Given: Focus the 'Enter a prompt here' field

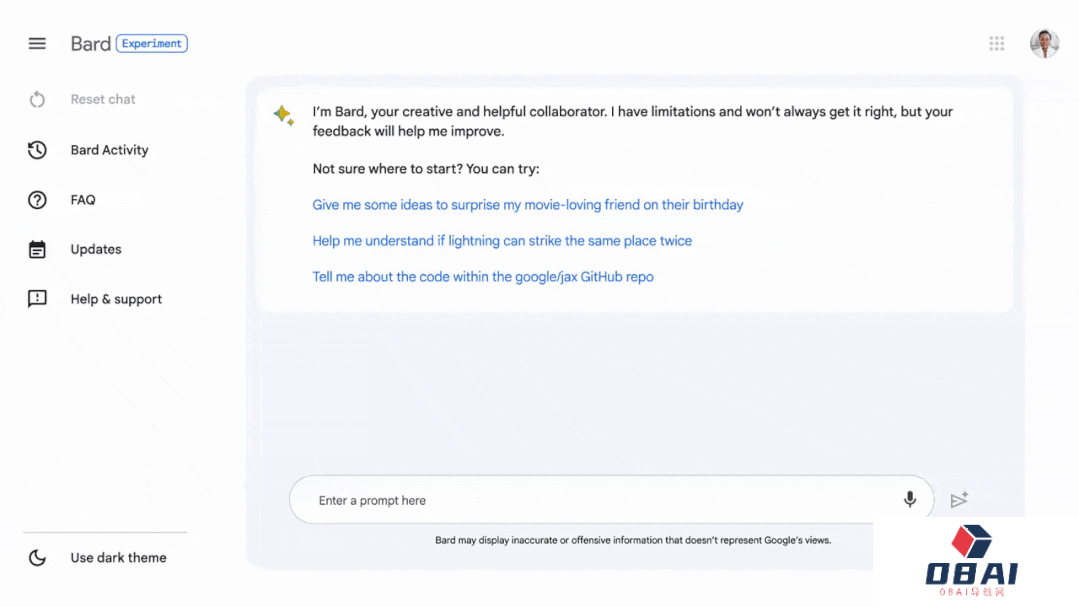Looking at the screenshot, I should coord(611,500).
